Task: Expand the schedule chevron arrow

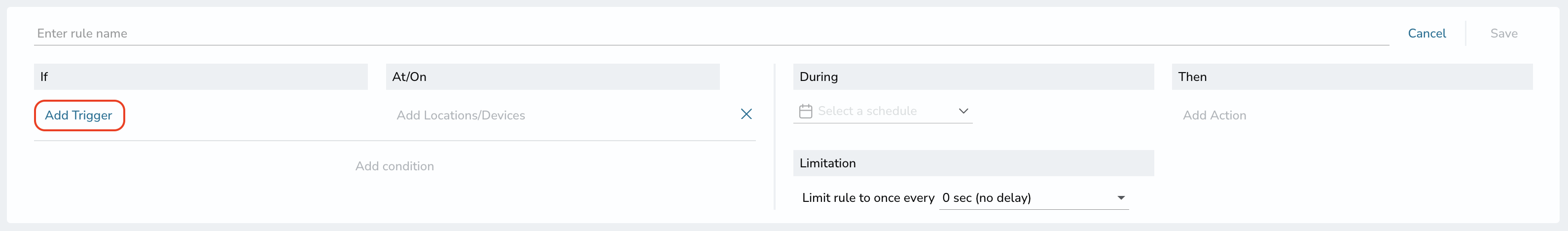Action: coord(963,111)
